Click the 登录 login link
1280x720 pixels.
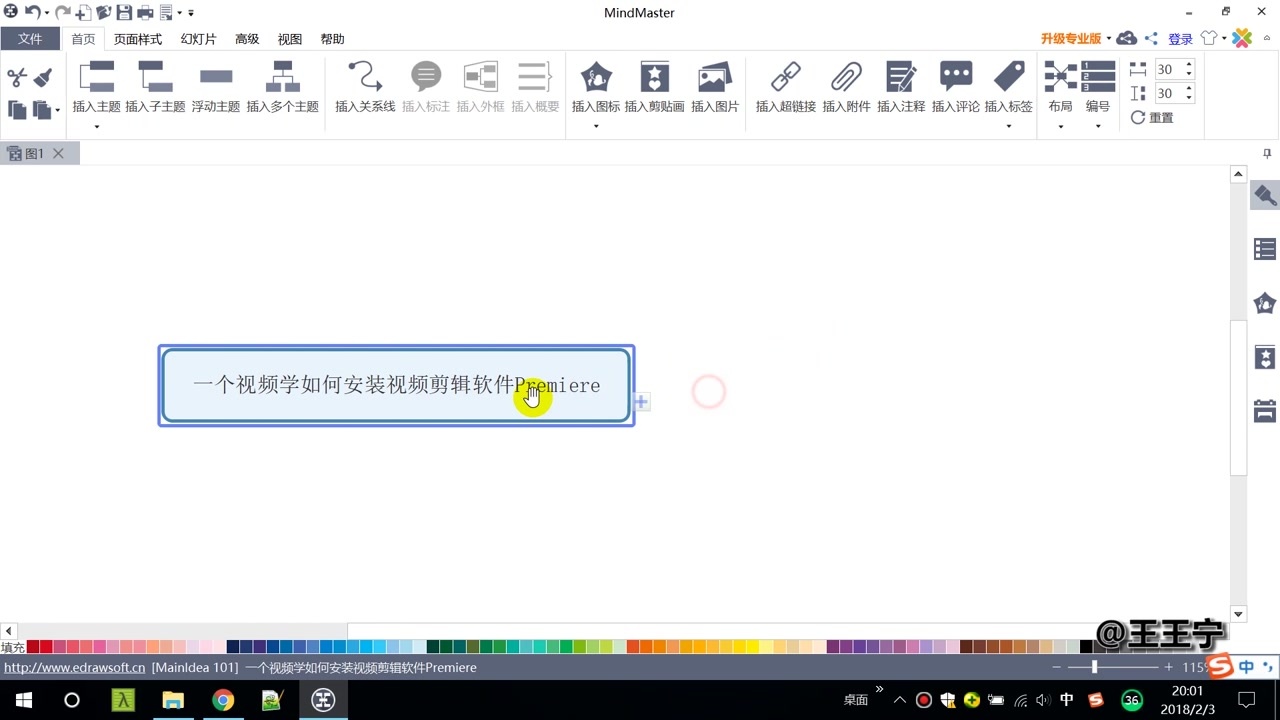[x=1180, y=39]
